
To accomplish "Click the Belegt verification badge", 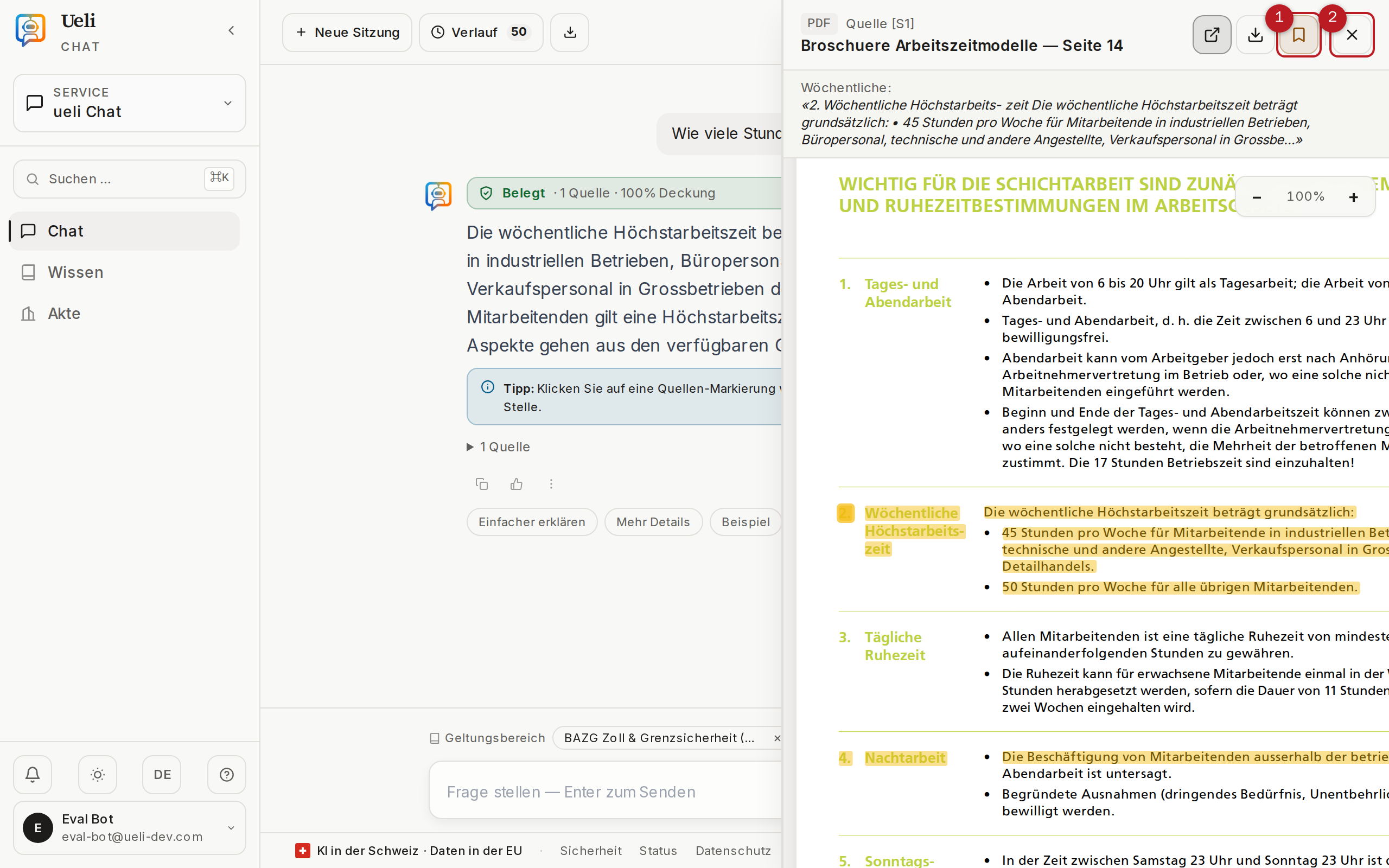I will tap(625, 194).
